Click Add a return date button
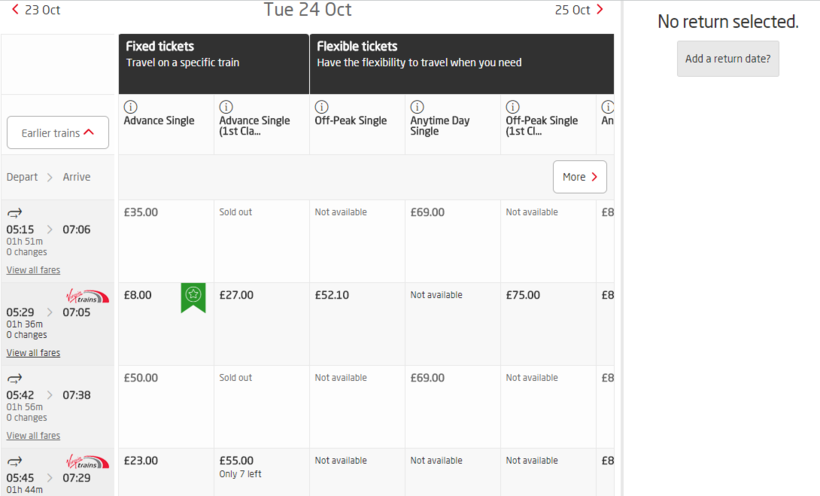Viewport: 820px width, 496px height. click(727, 59)
